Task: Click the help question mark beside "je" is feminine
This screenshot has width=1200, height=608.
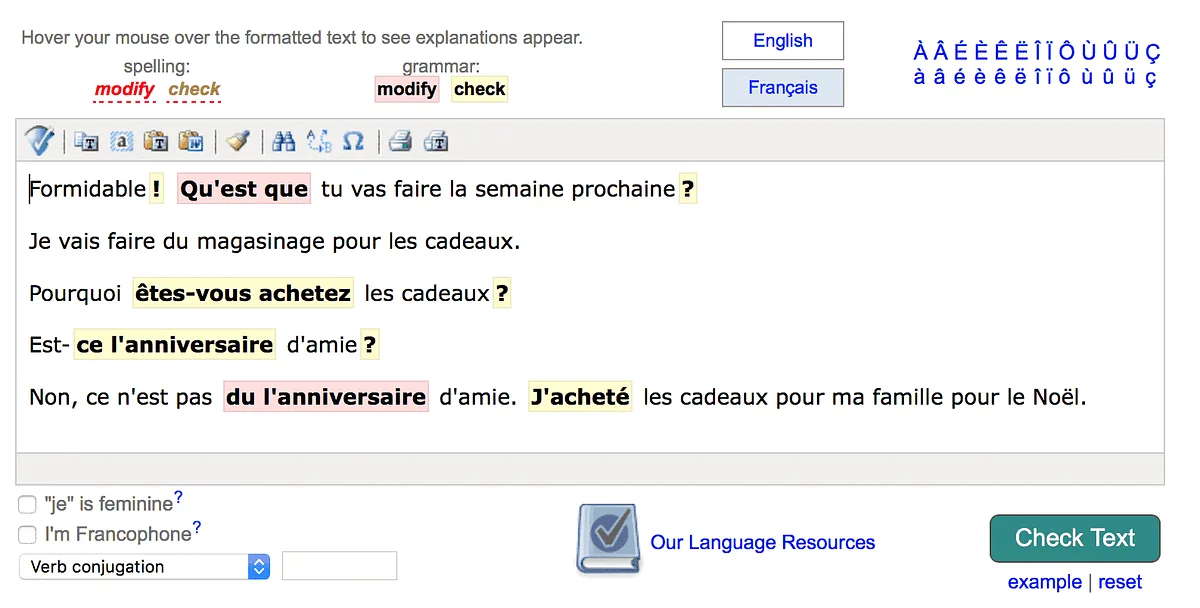Action: (x=178, y=497)
